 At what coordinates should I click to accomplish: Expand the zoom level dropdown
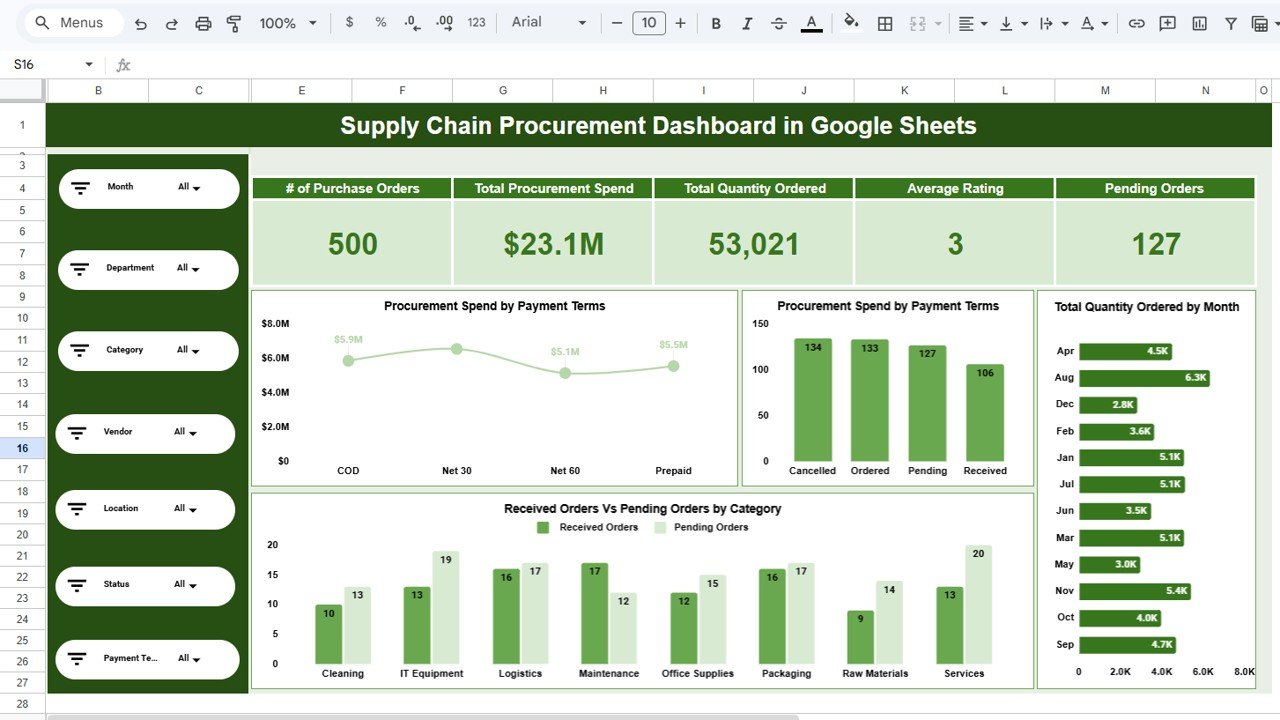click(287, 22)
